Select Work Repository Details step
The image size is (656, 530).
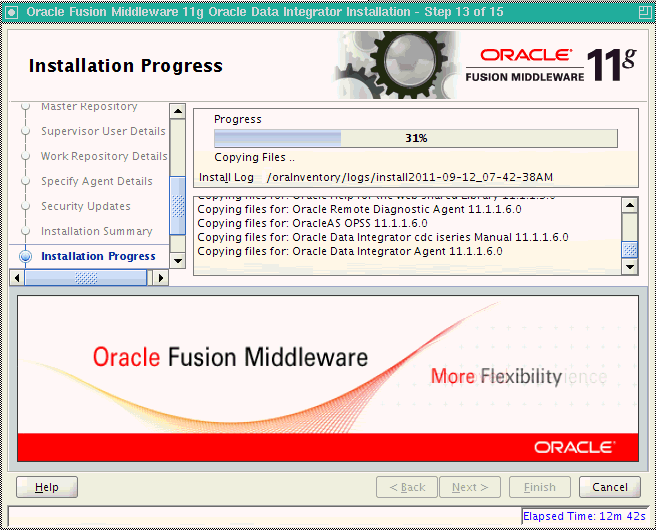(x=104, y=156)
